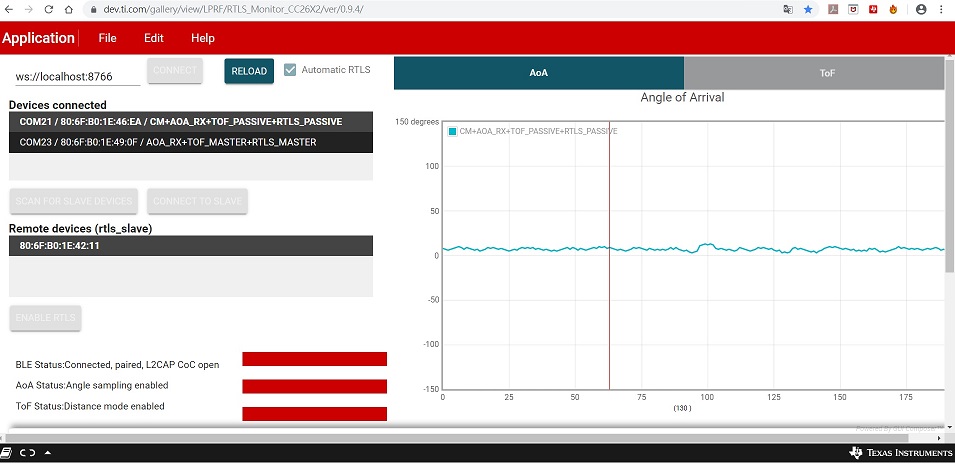
Task: Click the ToF Status distance mode text
Action: [x=90, y=406]
